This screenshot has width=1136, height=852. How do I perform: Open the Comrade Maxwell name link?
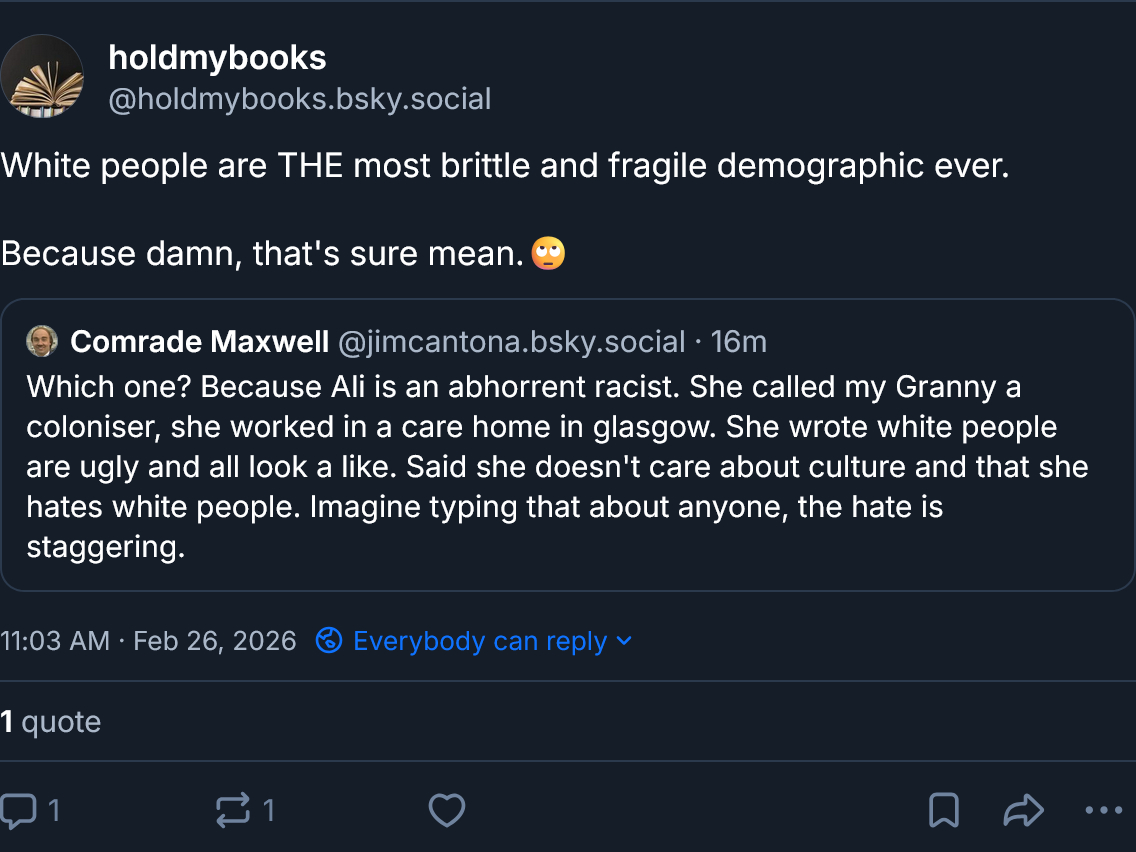click(x=200, y=342)
